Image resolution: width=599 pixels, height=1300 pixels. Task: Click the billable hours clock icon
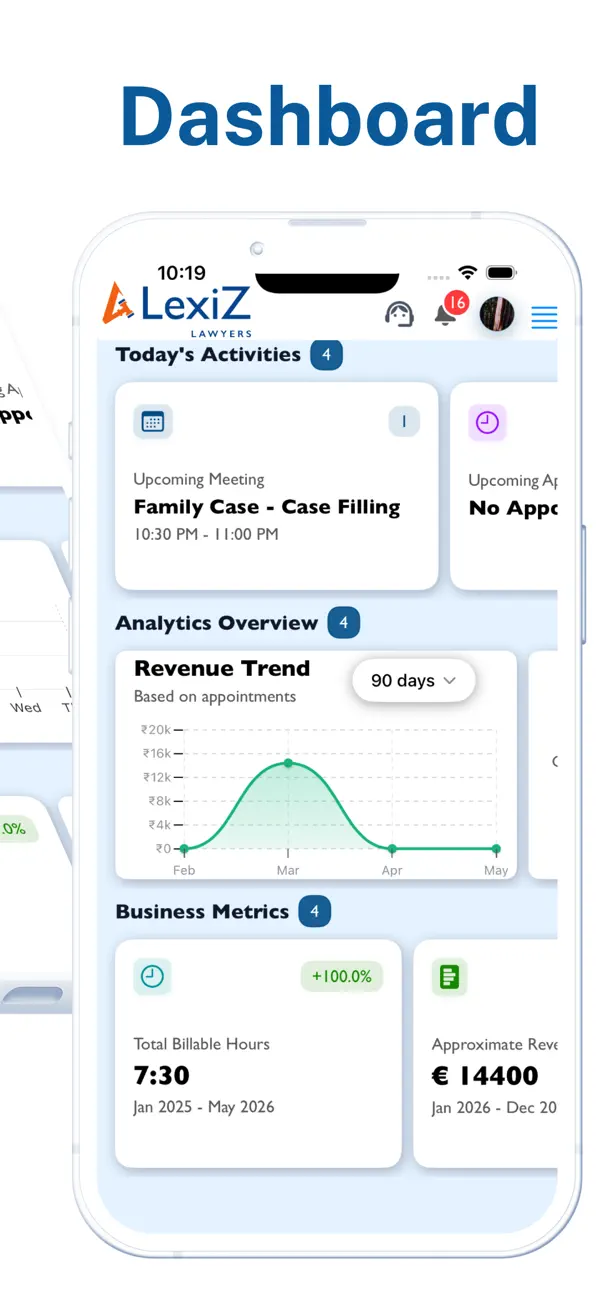152,976
